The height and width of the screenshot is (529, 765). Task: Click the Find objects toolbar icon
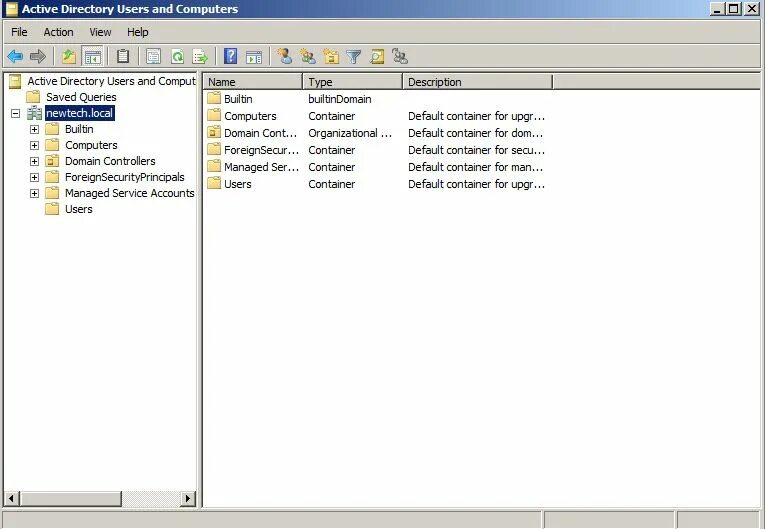(377, 57)
